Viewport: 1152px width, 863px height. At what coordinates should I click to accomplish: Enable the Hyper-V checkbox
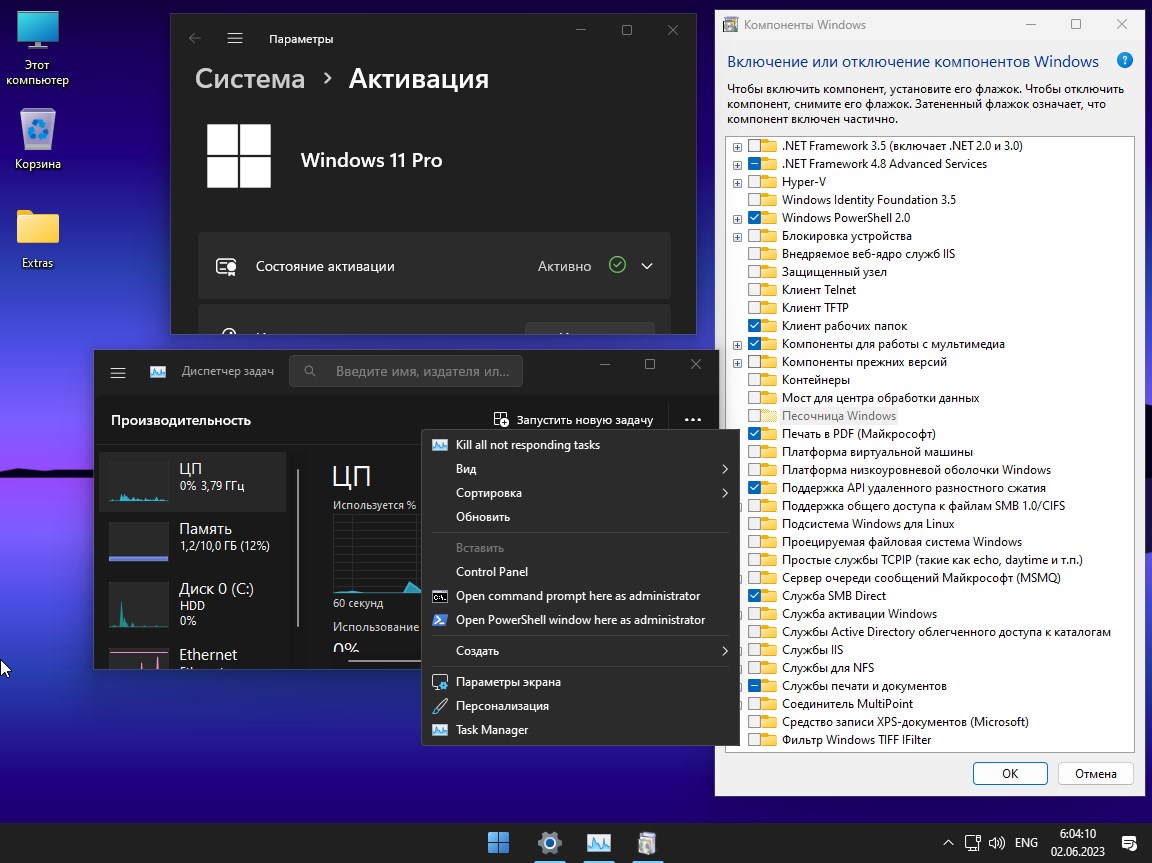755,182
